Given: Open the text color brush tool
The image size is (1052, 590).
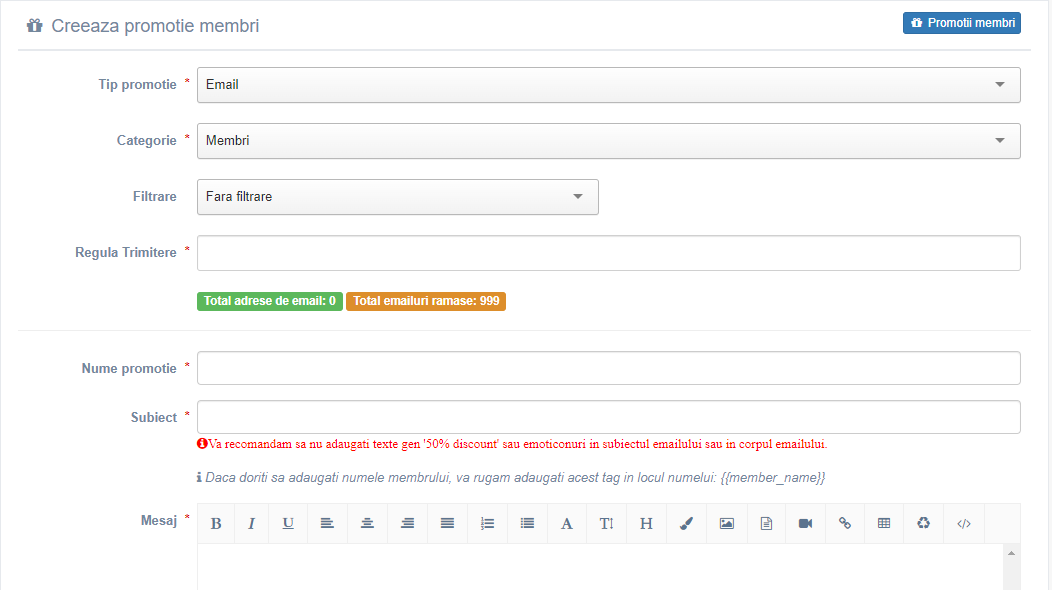Looking at the screenshot, I should 686,524.
